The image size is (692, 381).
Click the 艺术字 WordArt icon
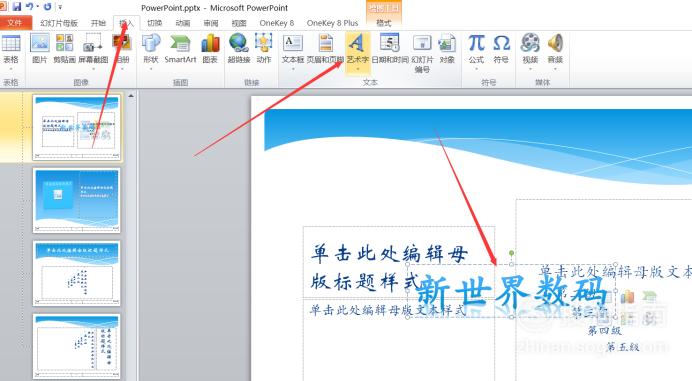pyautogui.click(x=357, y=43)
